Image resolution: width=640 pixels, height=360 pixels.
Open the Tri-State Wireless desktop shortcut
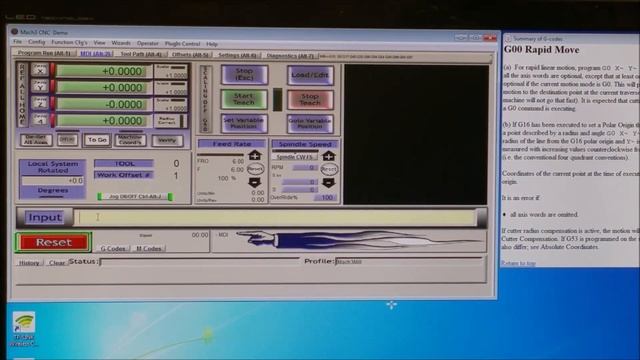(23, 329)
